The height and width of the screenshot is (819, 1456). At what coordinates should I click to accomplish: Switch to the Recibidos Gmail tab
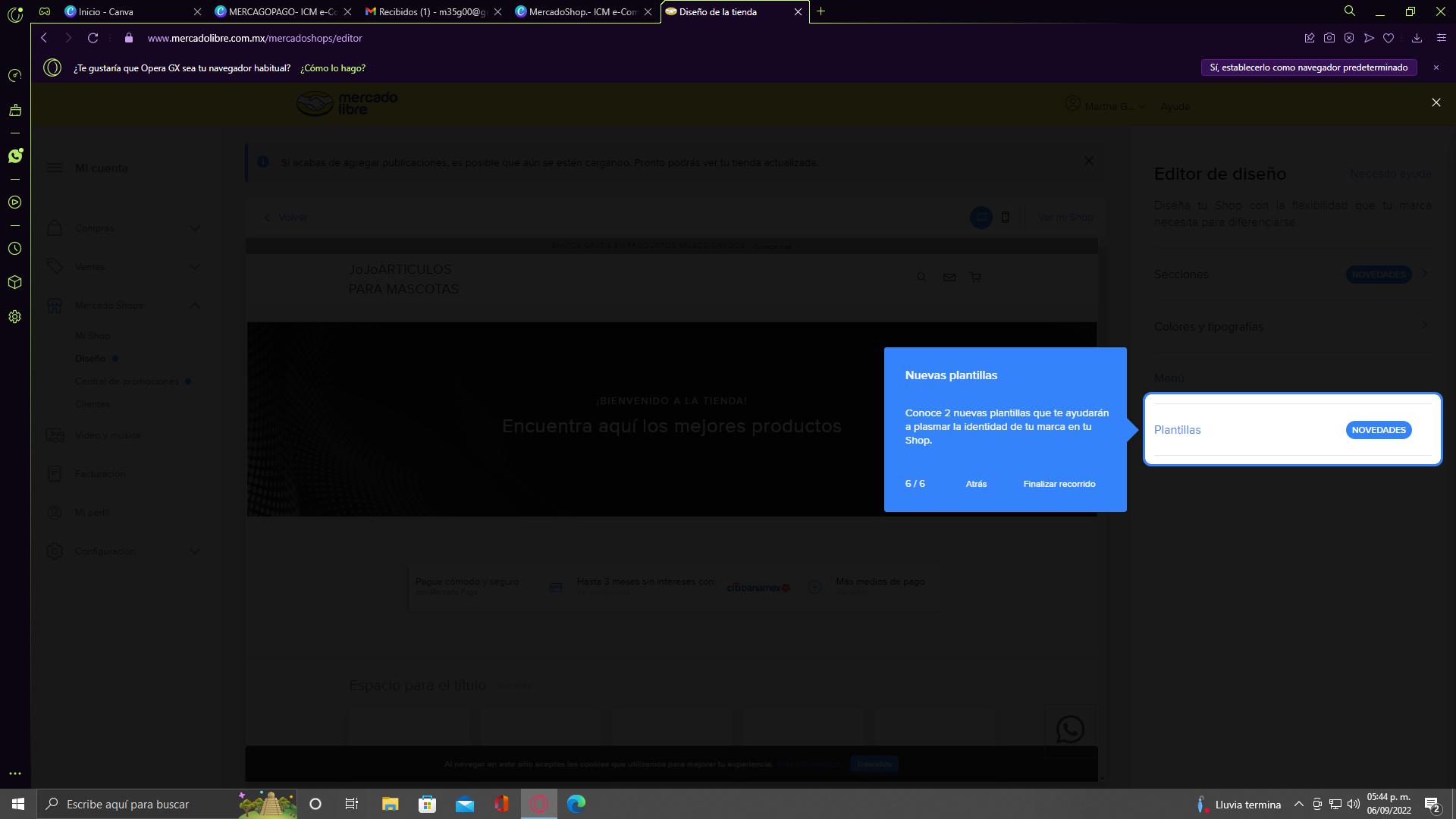tap(432, 12)
